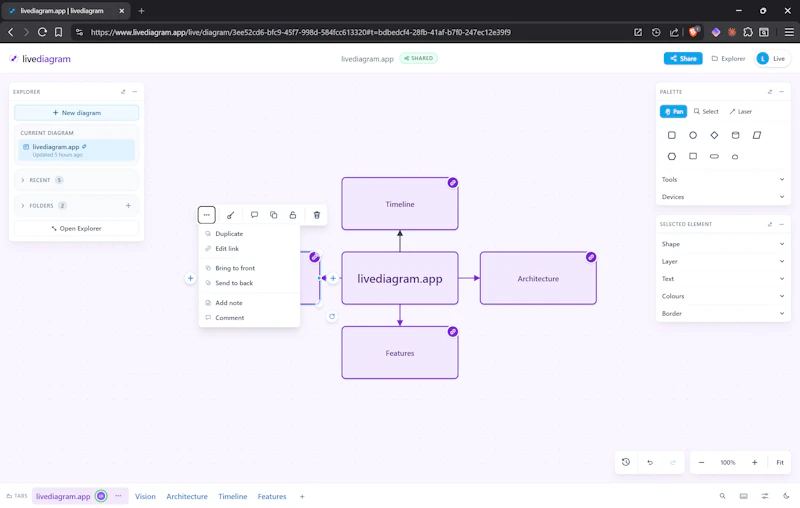Viewport: 800px width, 508px height.
Task: Open version history clock icon
Action: (626, 462)
